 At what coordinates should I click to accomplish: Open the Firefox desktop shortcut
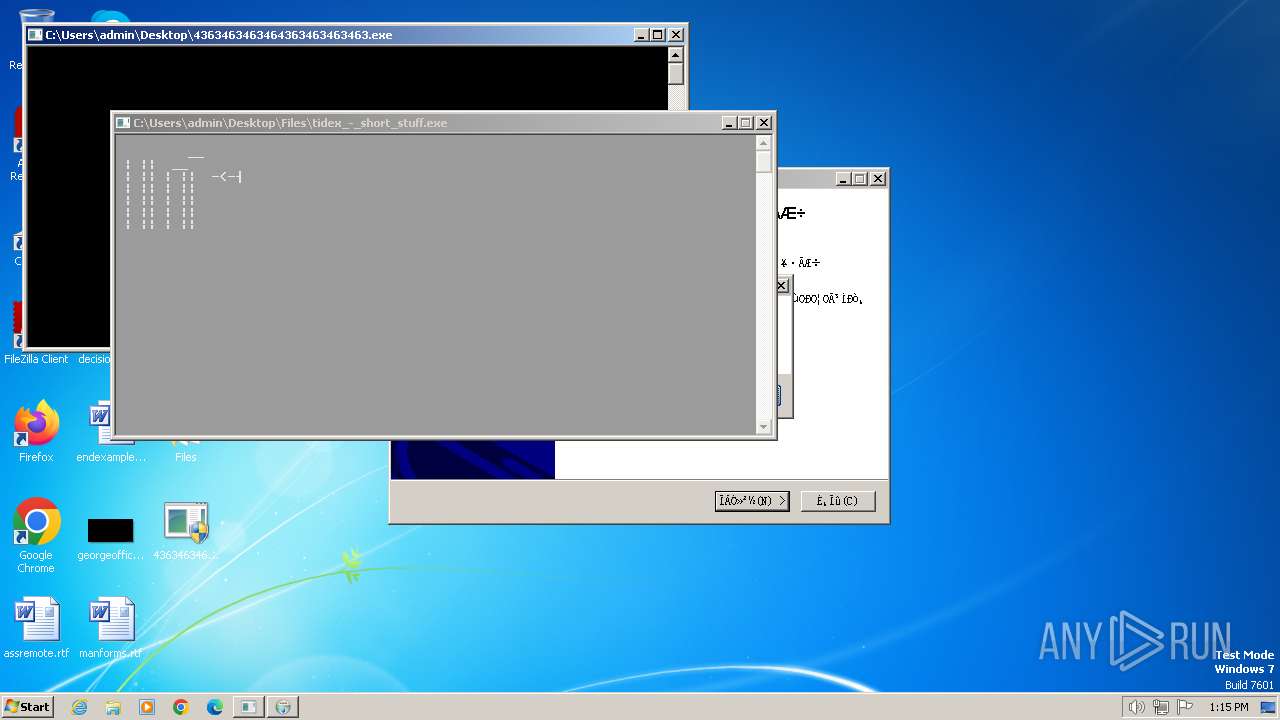click(36, 432)
